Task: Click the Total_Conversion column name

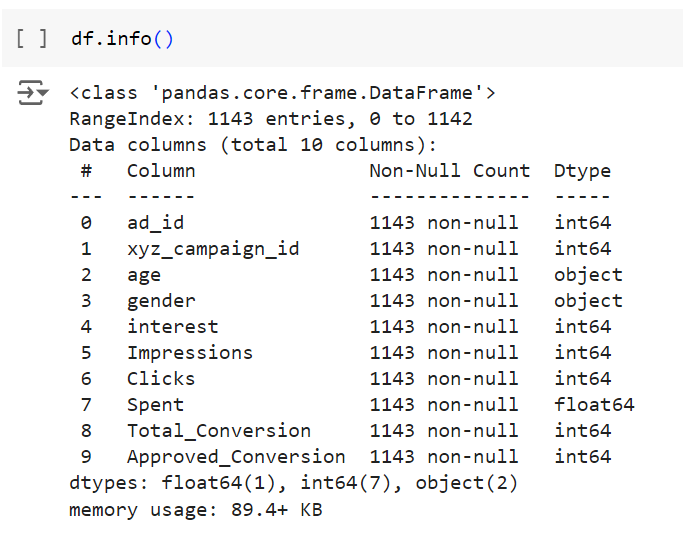Action: click(219, 431)
